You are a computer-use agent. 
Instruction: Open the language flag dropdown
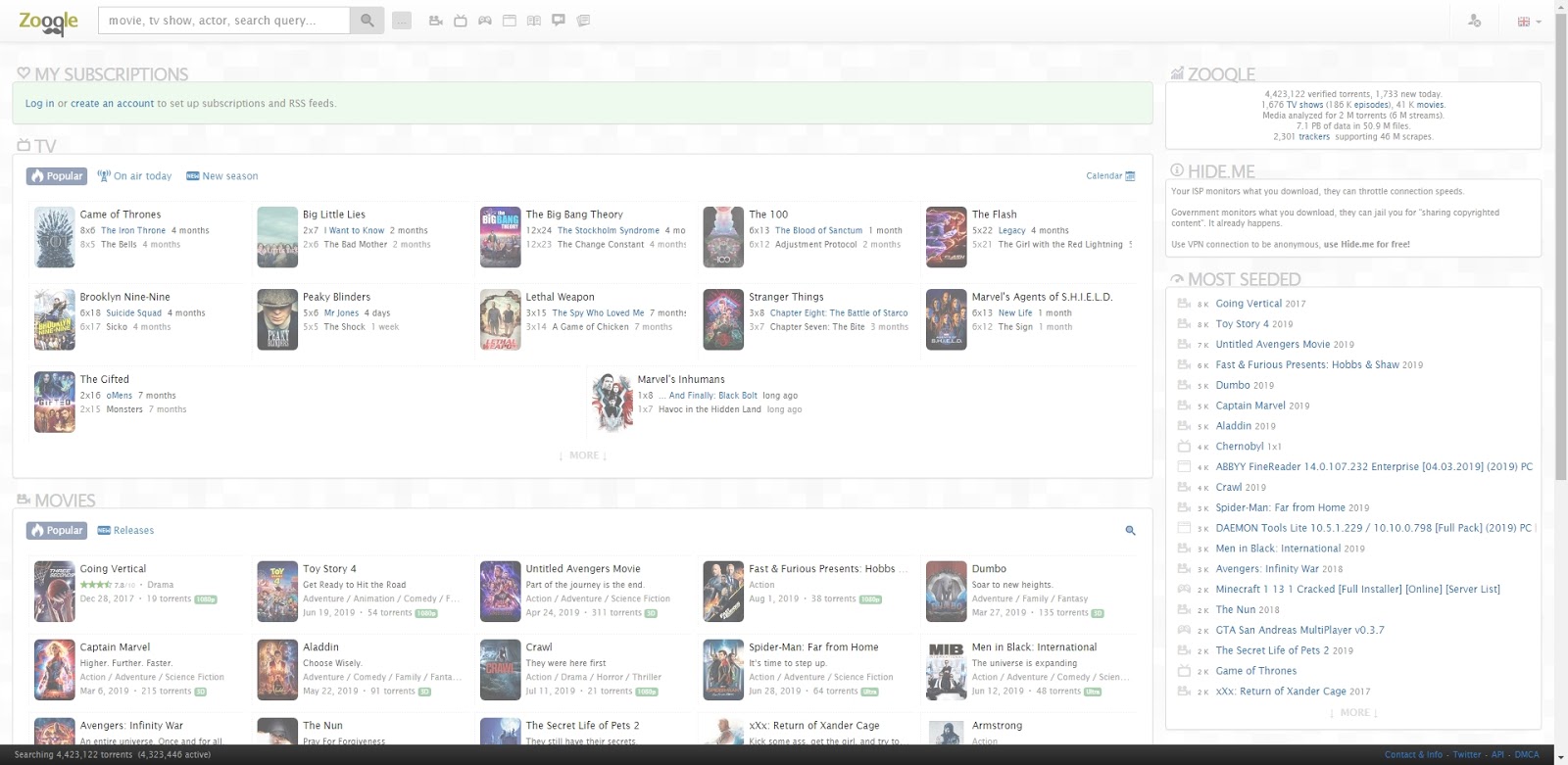[1529, 22]
